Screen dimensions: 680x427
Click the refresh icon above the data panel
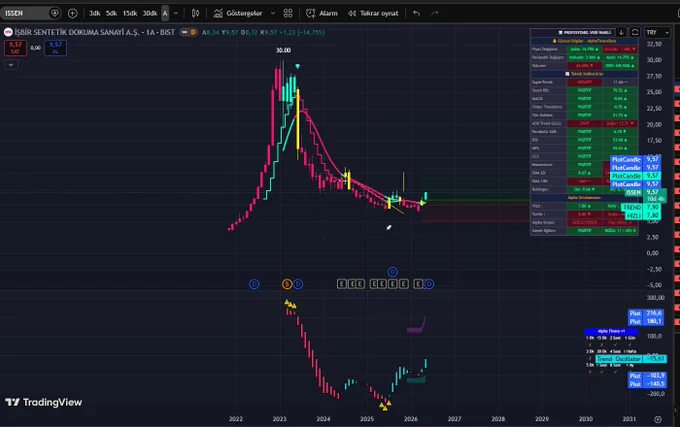coord(635,33)
